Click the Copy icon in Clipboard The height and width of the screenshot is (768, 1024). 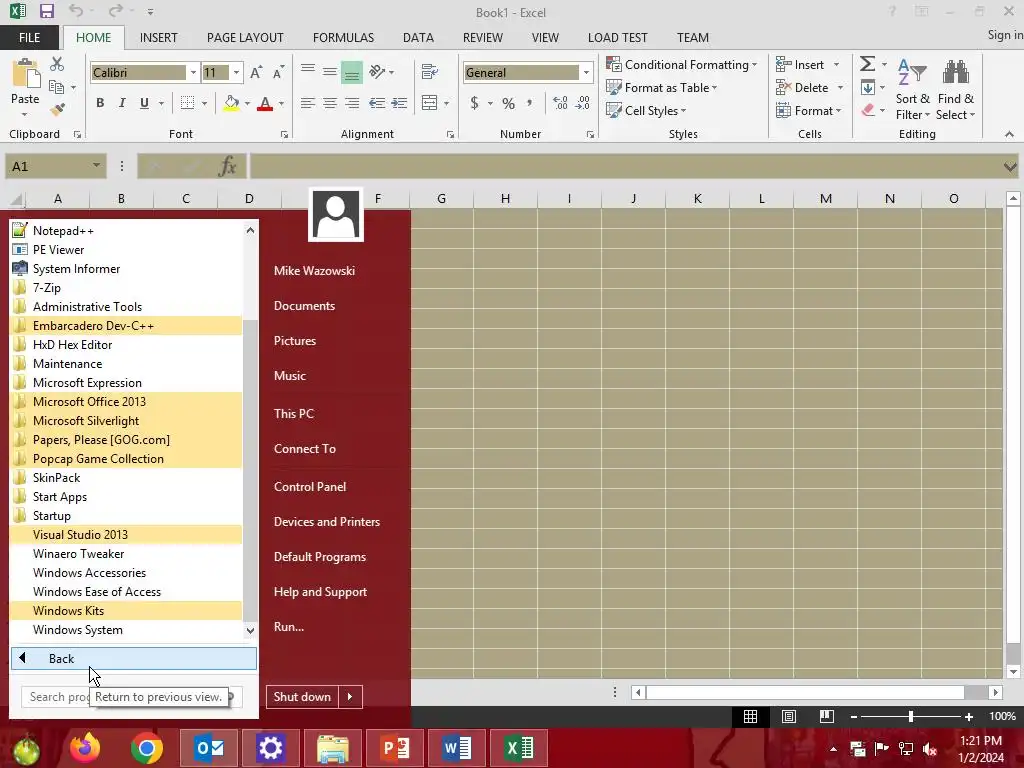tap(57, 87)
